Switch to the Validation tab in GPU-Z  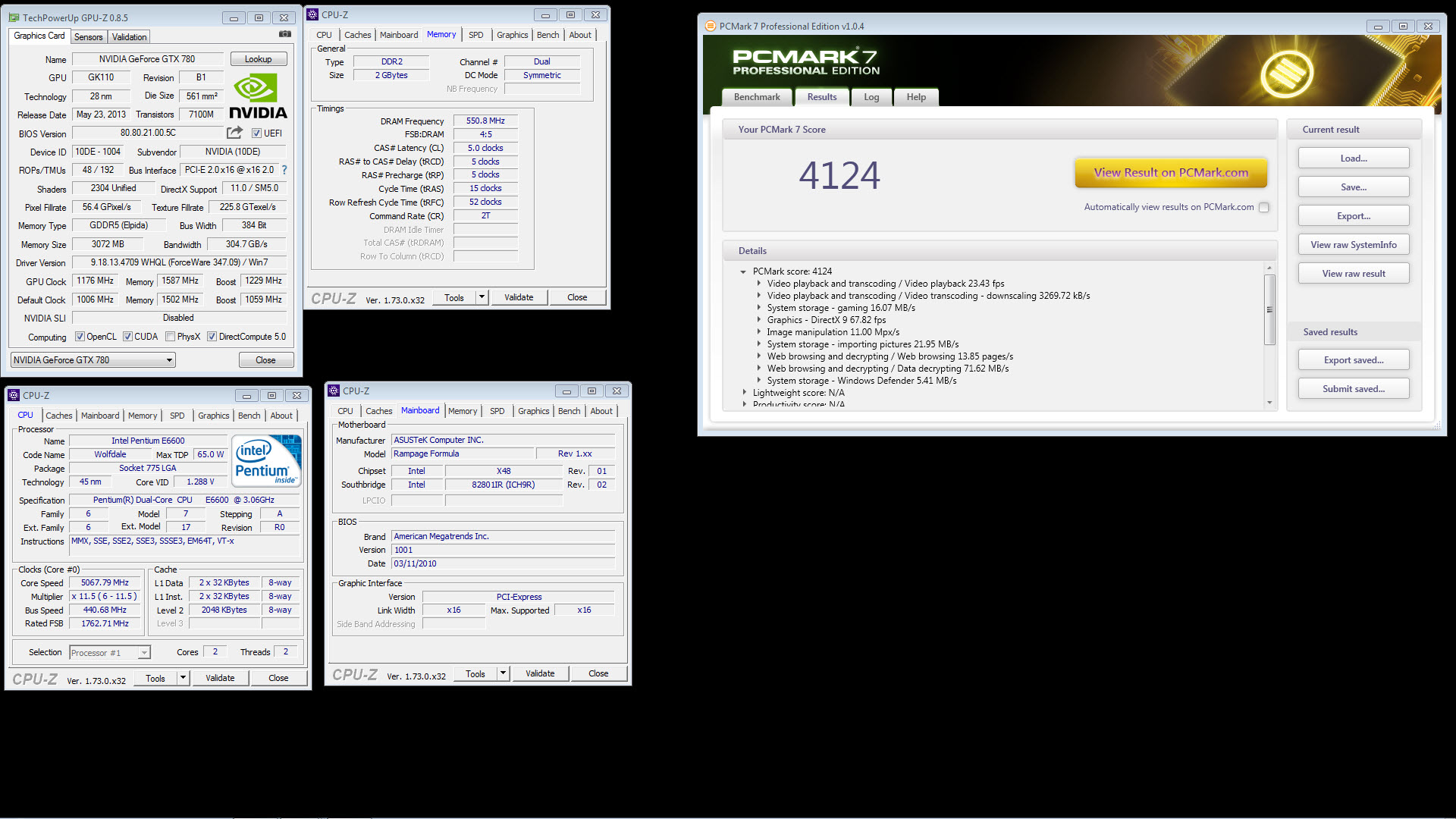(x=129, y=36)
